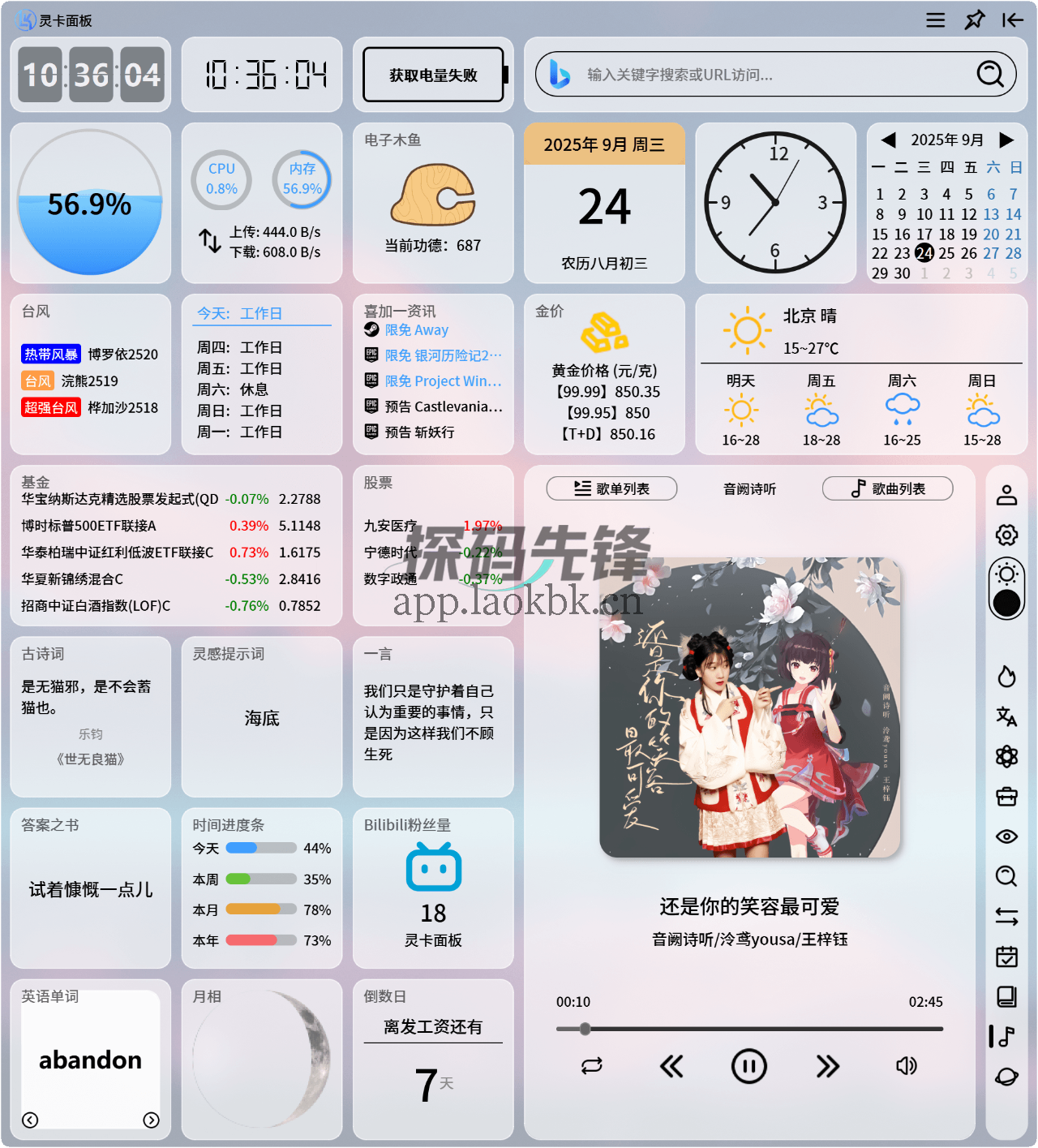Go to next month in the calendar

click(1006, 140)
